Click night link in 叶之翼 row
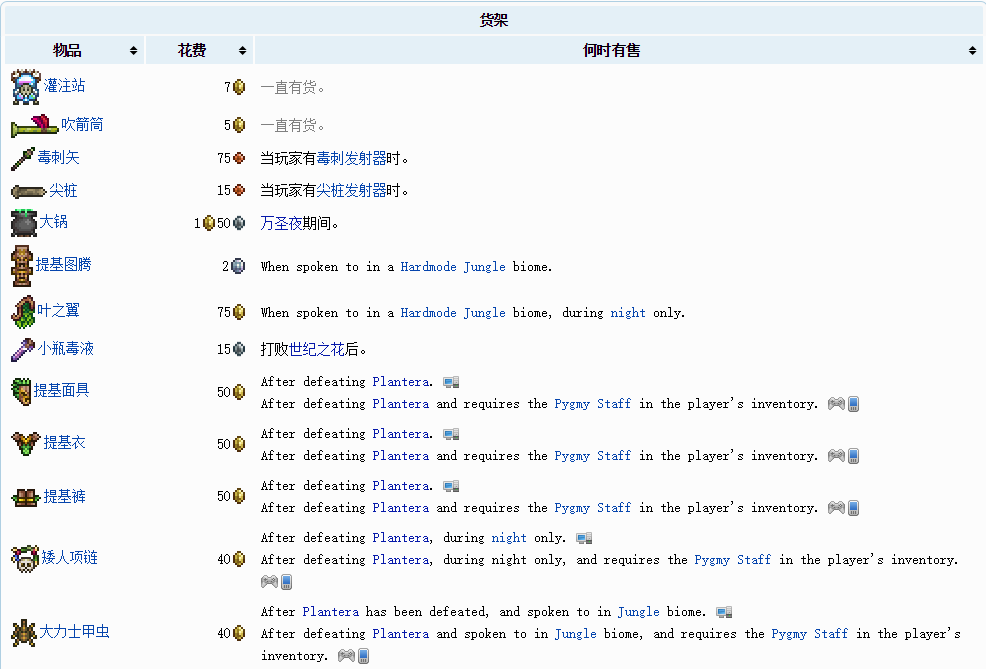The height and width of the screenshot is (669, 986). point(628,312)
